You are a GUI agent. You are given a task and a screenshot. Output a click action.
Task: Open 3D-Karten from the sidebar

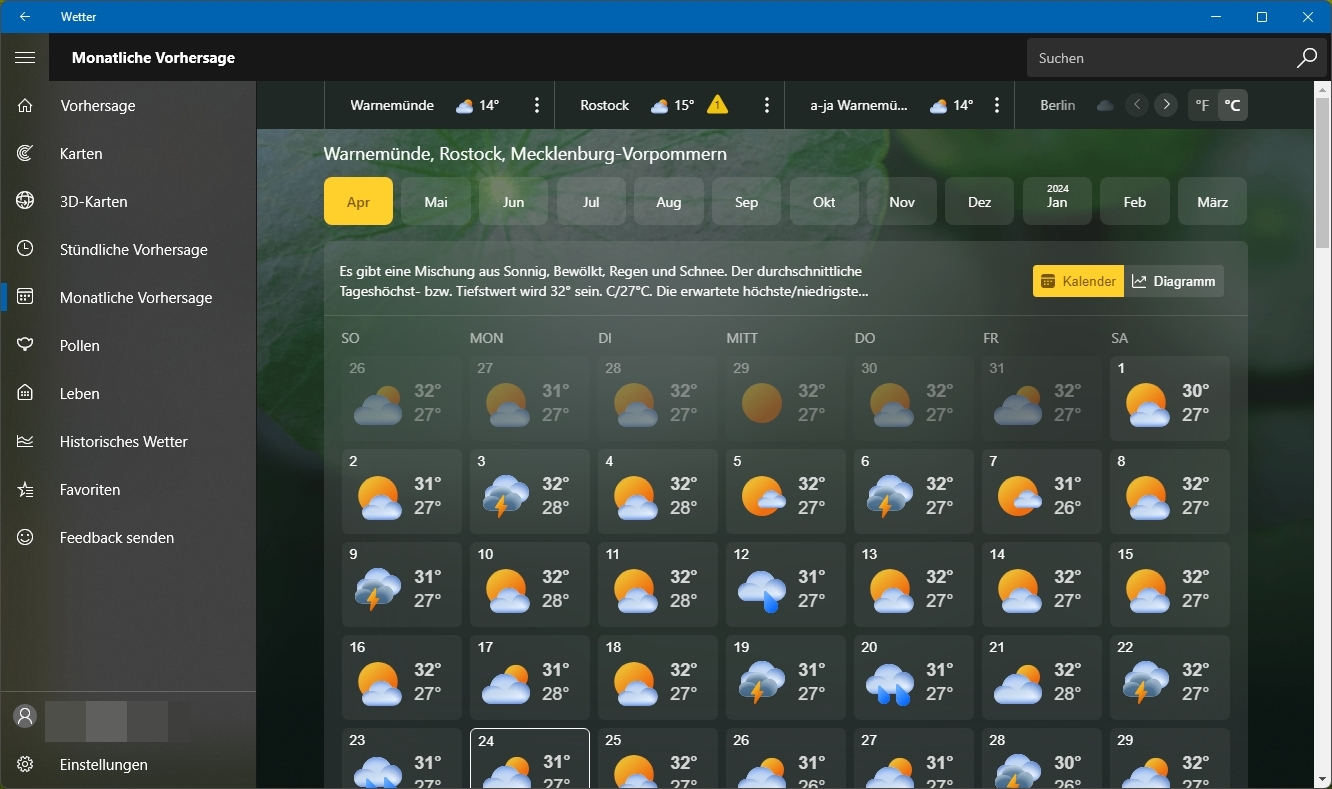click(93, 202)
